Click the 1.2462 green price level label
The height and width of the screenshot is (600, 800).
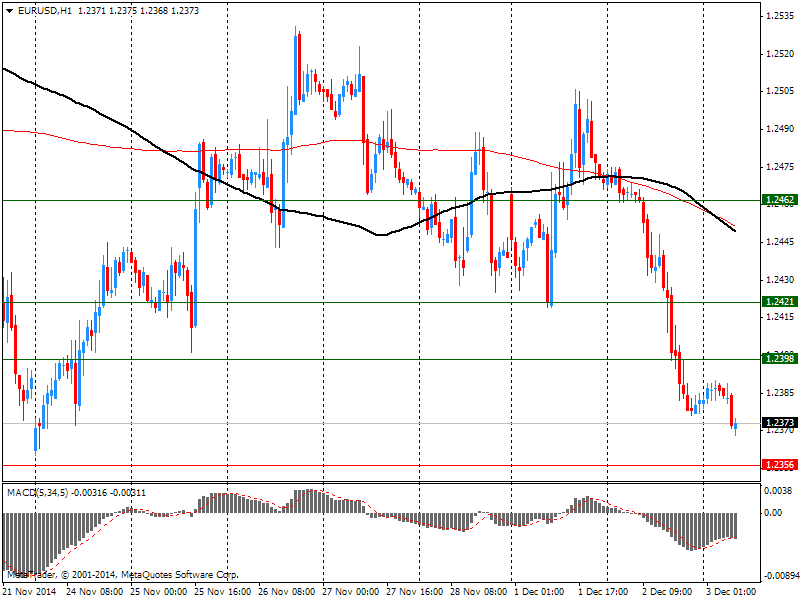(x=780, y=200)
